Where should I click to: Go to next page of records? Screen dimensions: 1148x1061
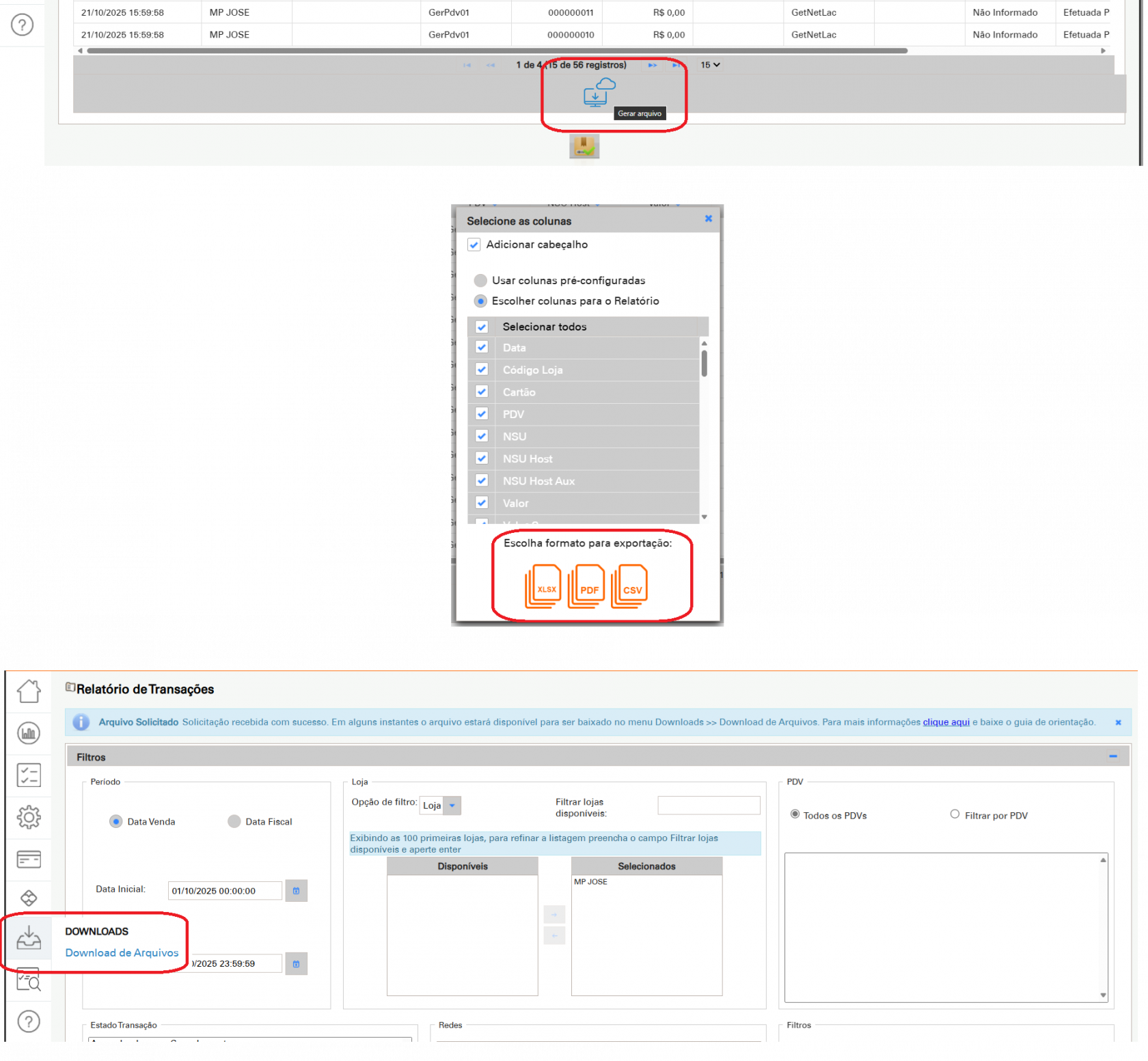tap(653, 65)
